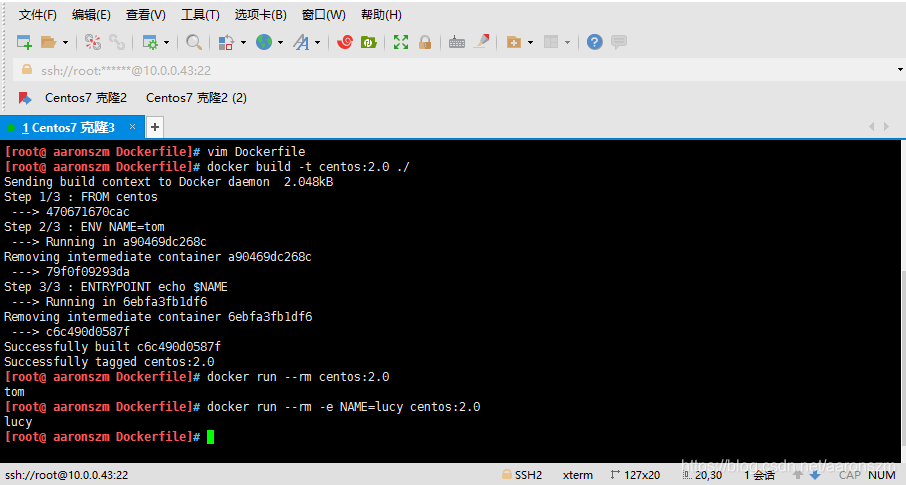Click ssh://root@10.0.0.43:22 in status bar
The image size is (906, 485).
(x=66, y=475)
